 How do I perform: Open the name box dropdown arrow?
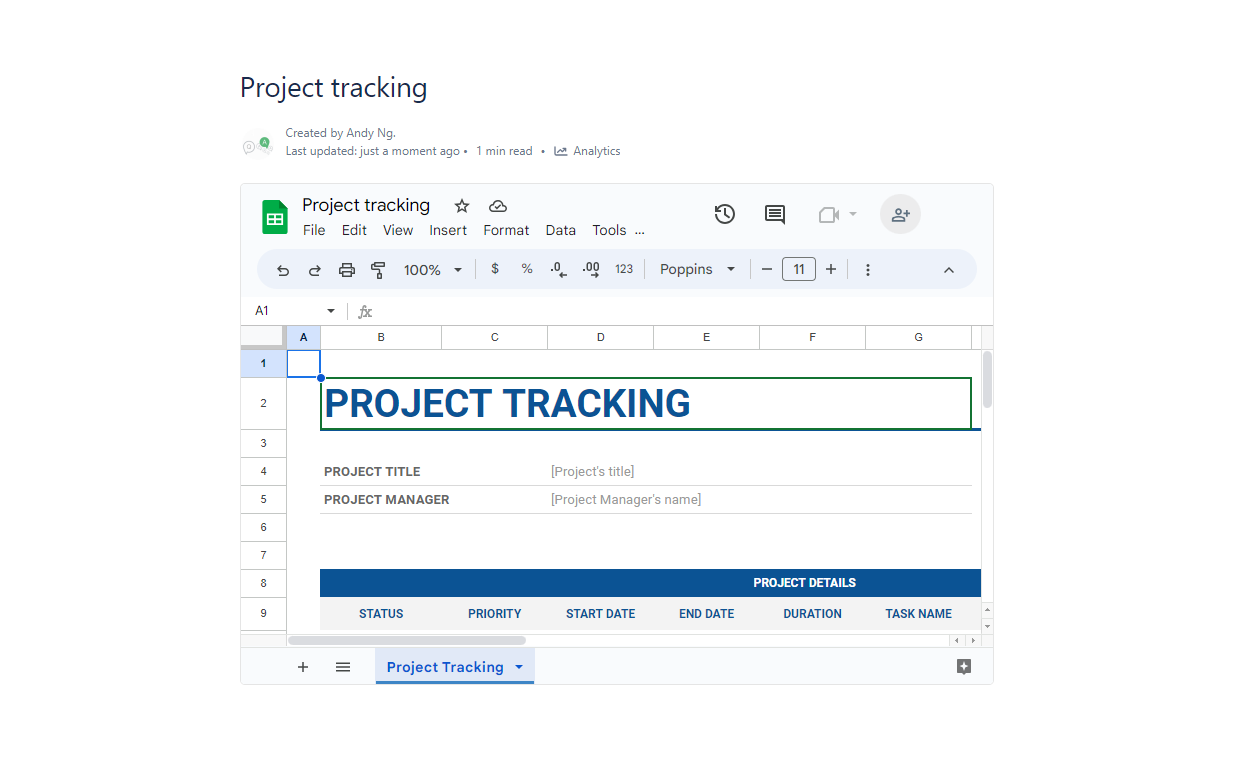tap(331, 311)
